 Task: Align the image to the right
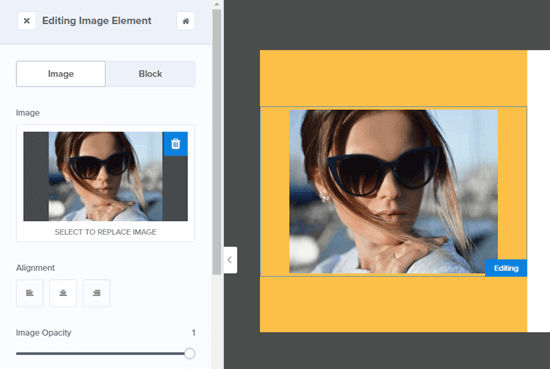[x=96, y=293]
